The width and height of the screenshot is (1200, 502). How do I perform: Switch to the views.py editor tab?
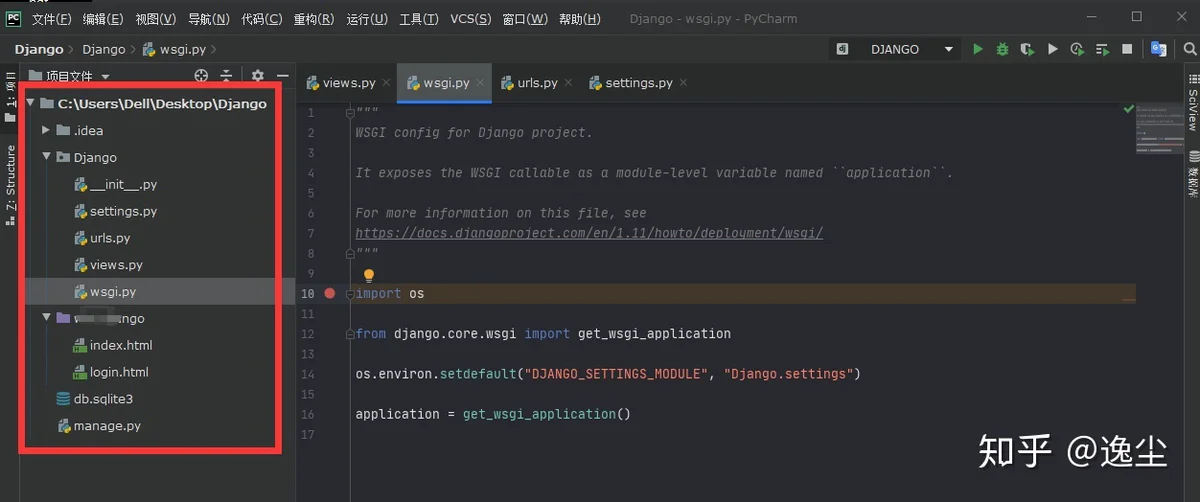[349, 83]
